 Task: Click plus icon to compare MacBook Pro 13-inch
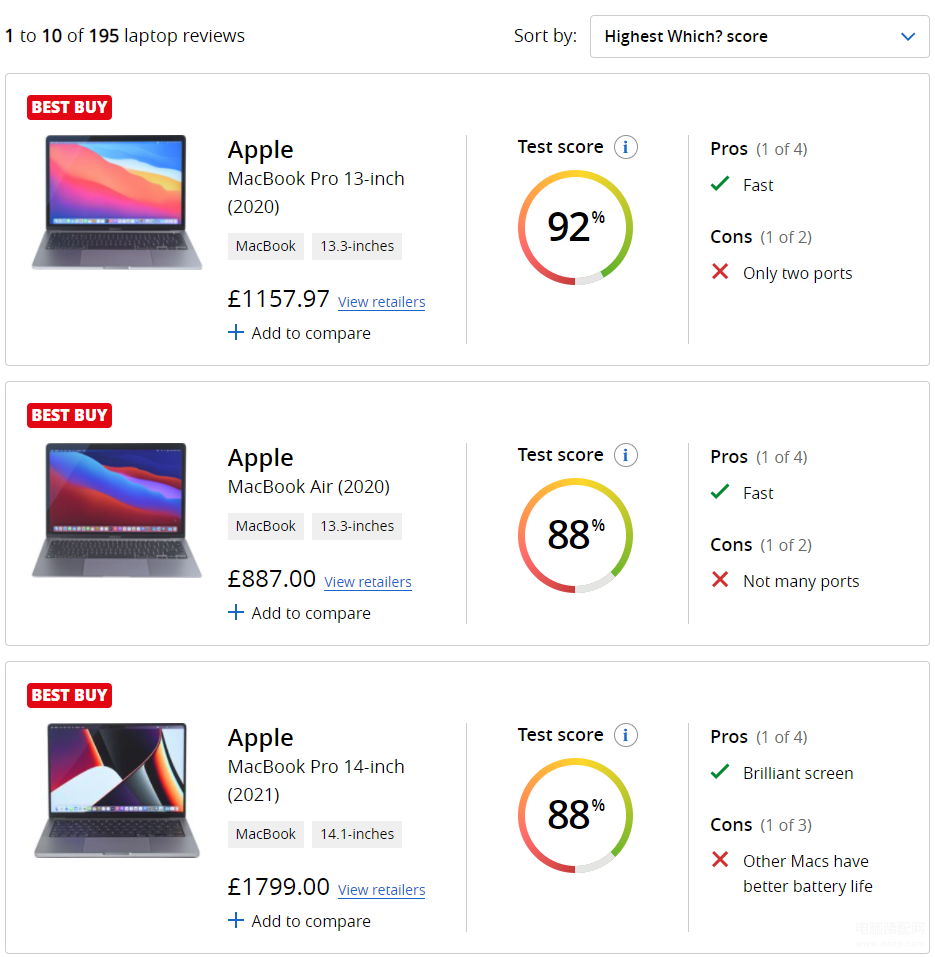click(x=236, y=333)
